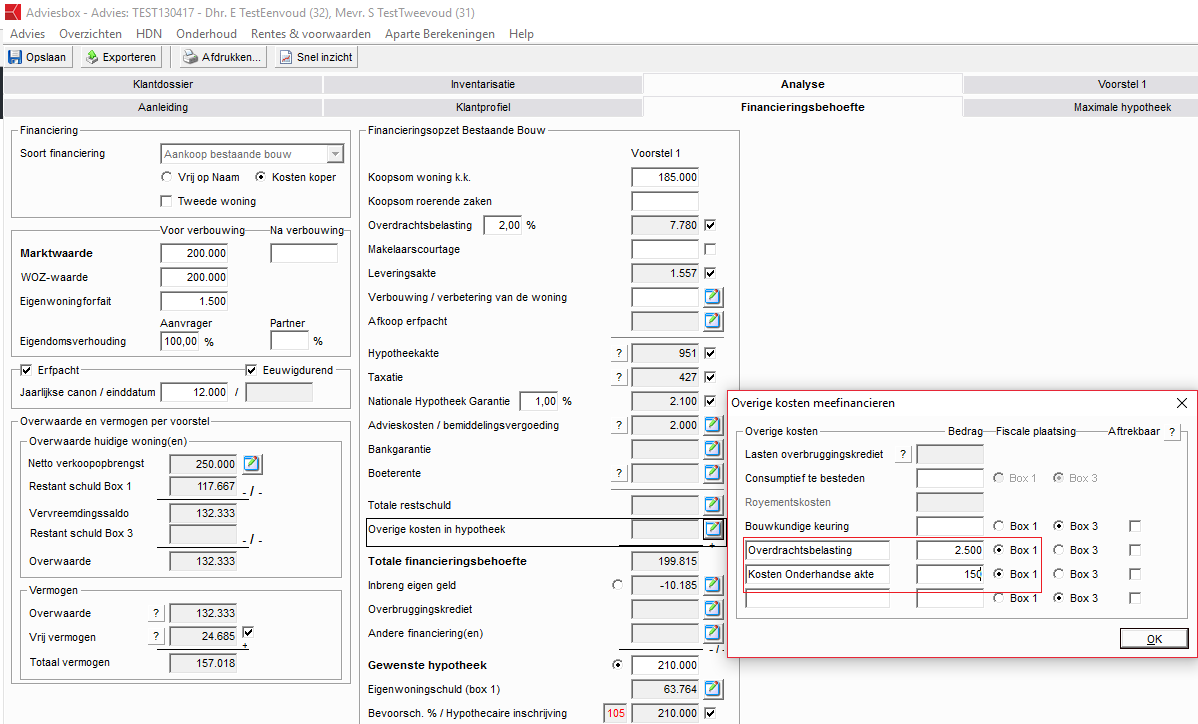The image size is (1198, 724).
Task: Click the help icon beside Hypotheekakte
Action: [619, 353]
